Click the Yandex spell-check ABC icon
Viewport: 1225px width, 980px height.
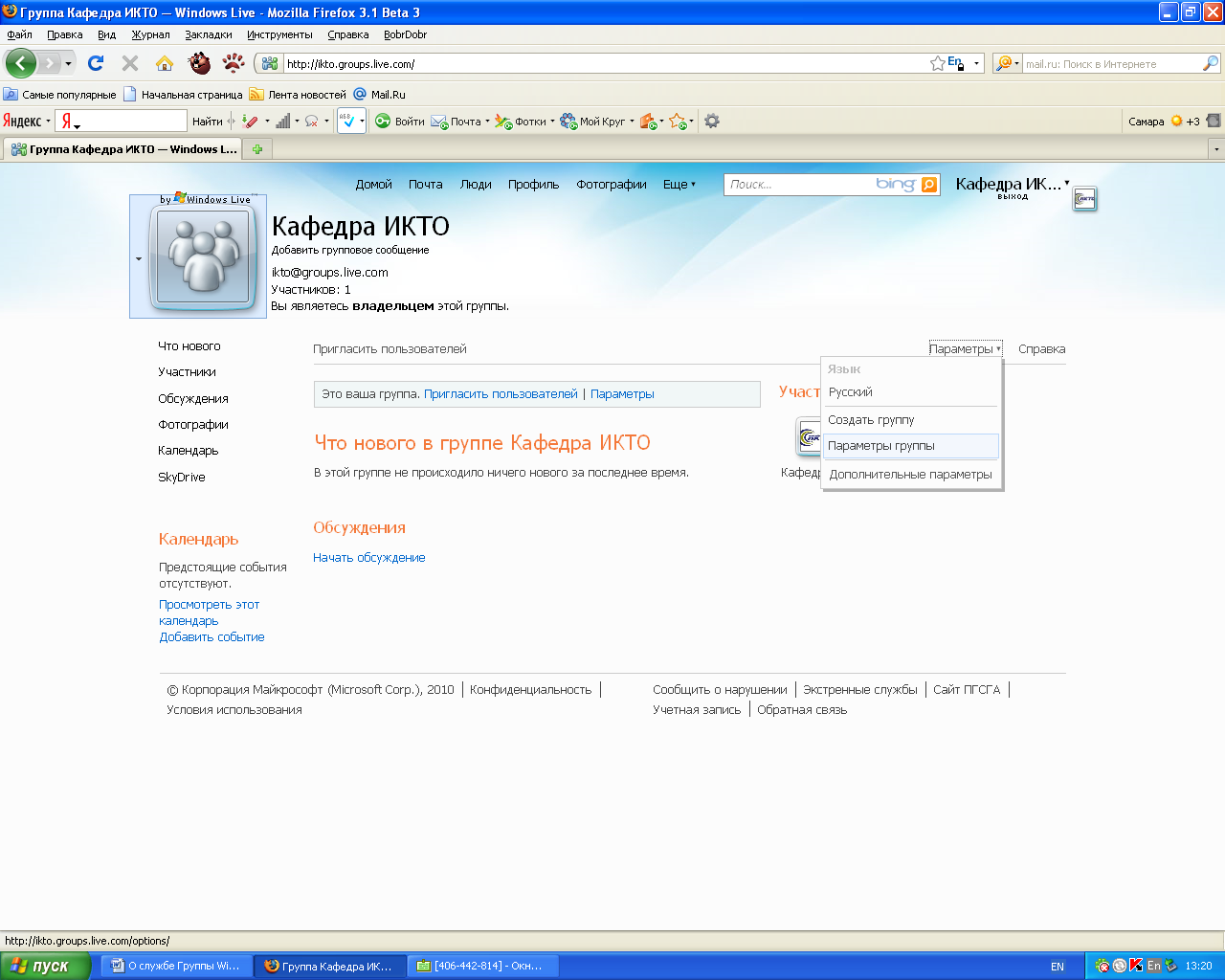[348, 122]
